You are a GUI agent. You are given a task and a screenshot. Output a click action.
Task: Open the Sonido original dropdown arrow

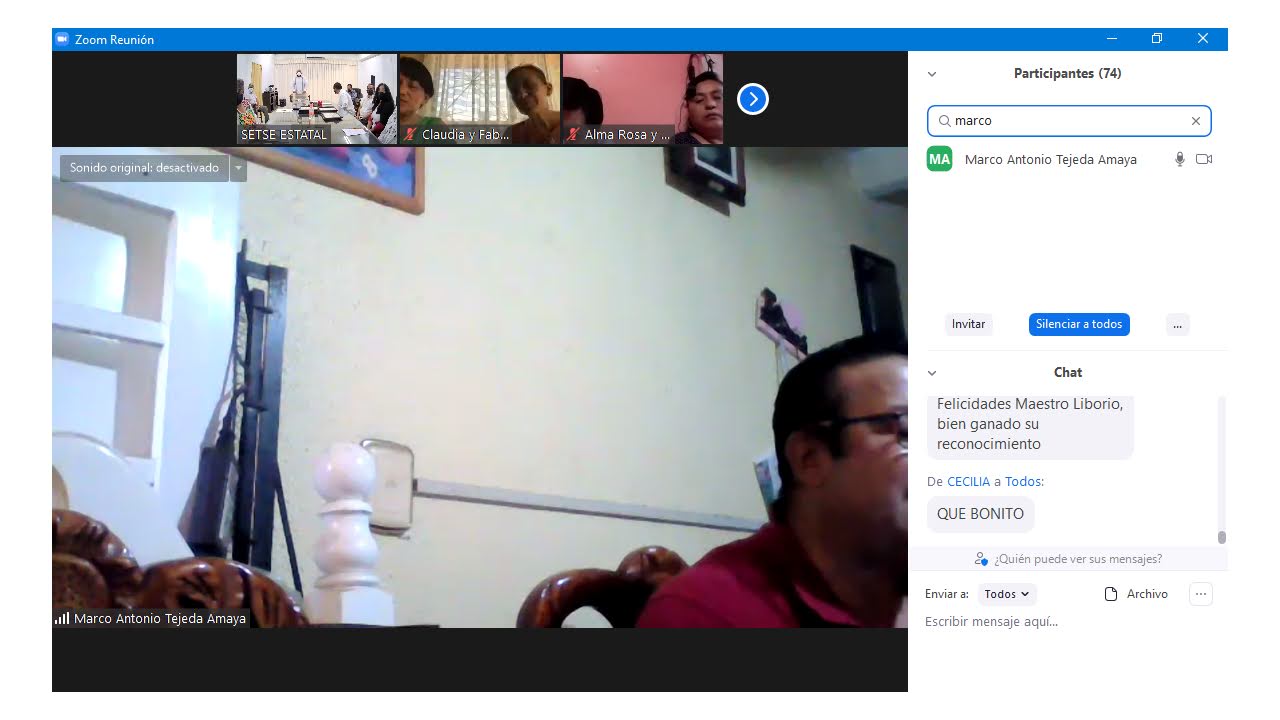(238, 168)
